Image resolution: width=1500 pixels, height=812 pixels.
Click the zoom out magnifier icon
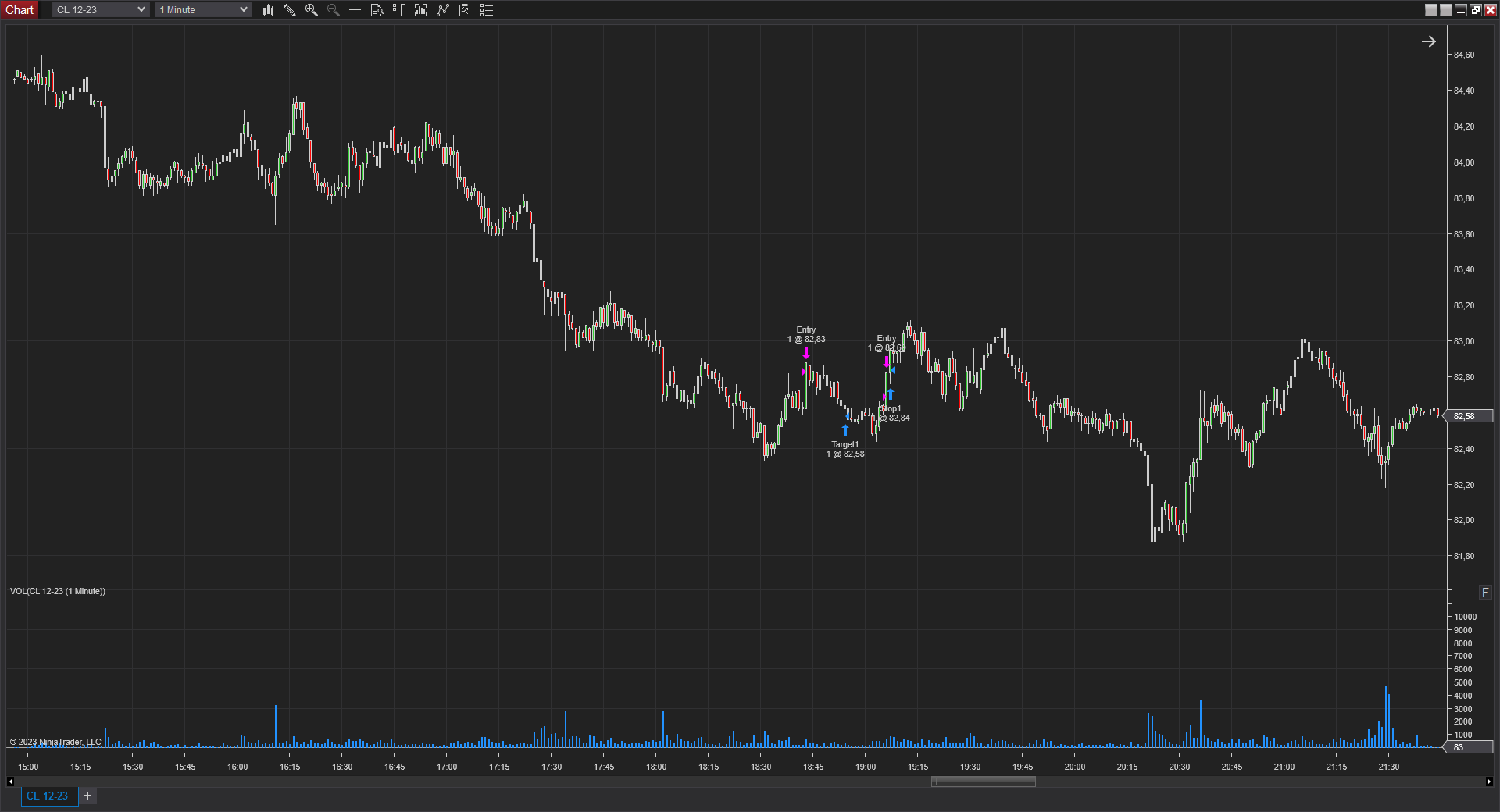click(x=334, y=10)
